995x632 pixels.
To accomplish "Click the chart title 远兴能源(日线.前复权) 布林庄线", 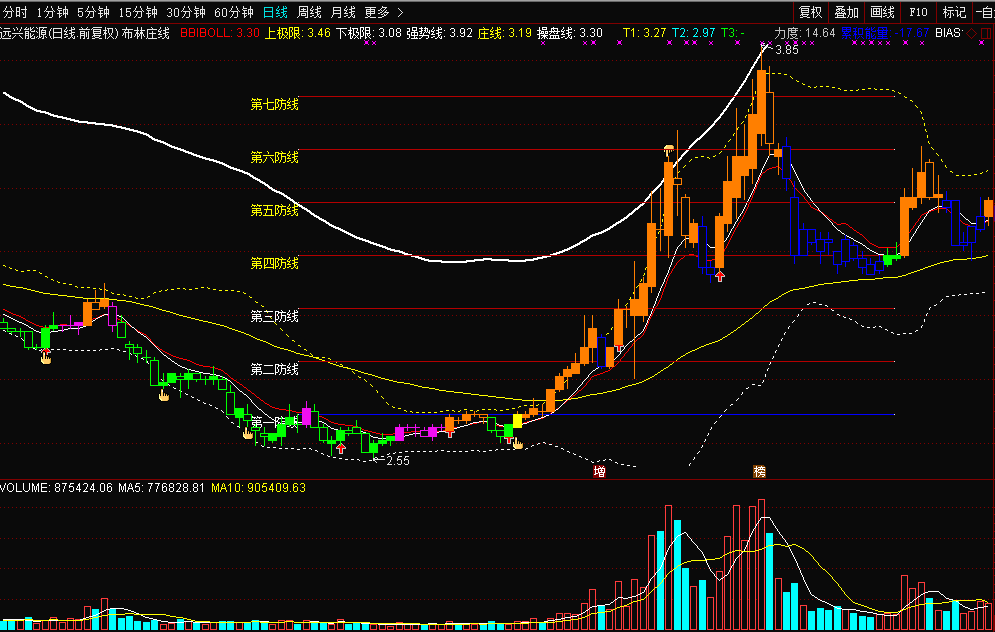I will pos(85,33).
